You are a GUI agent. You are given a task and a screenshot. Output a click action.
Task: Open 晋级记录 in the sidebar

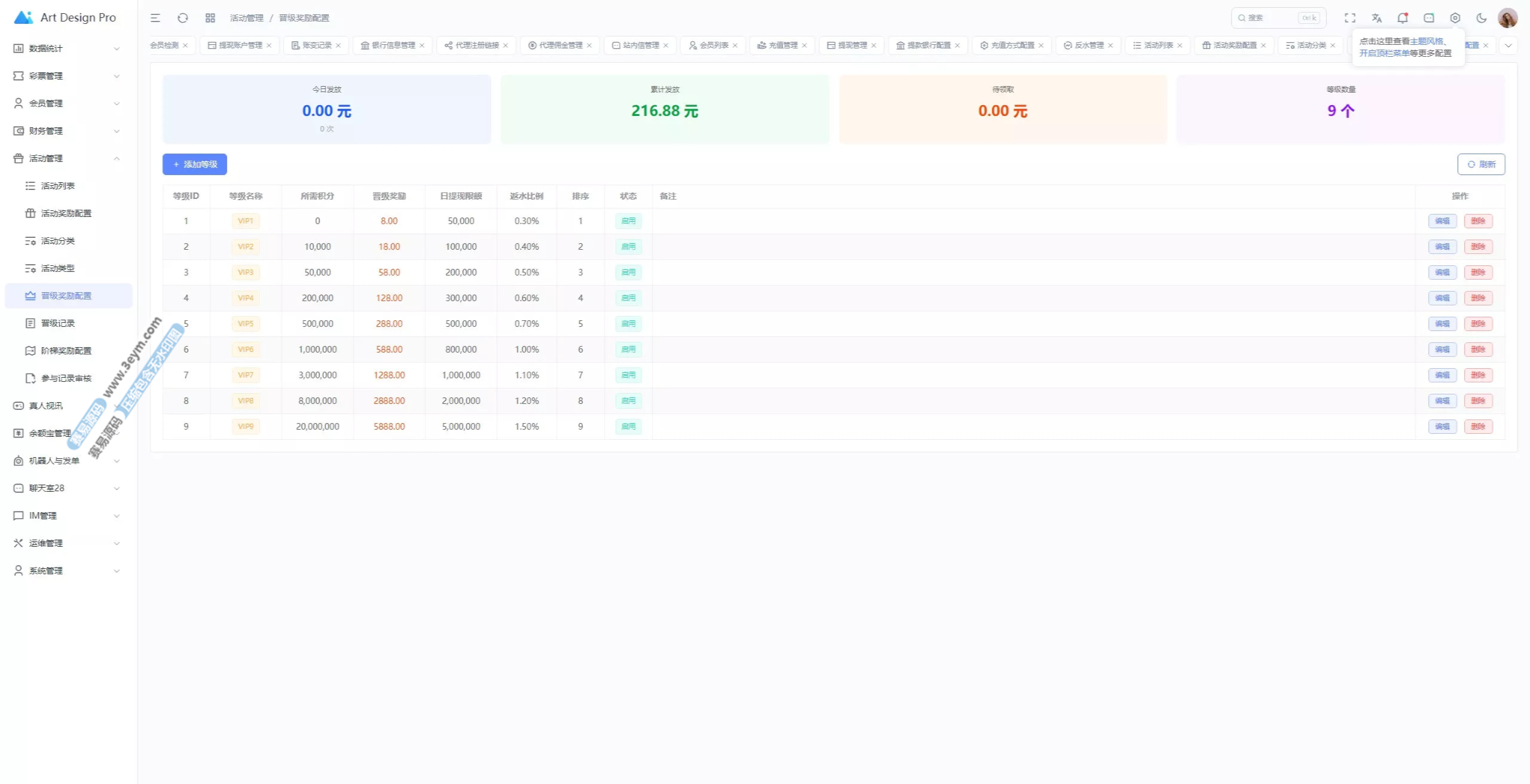tap(58, 323)
